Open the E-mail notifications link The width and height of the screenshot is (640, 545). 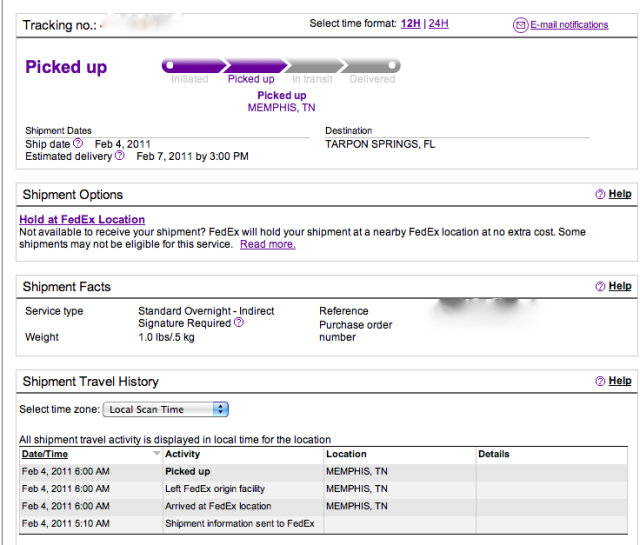(569, 25)
